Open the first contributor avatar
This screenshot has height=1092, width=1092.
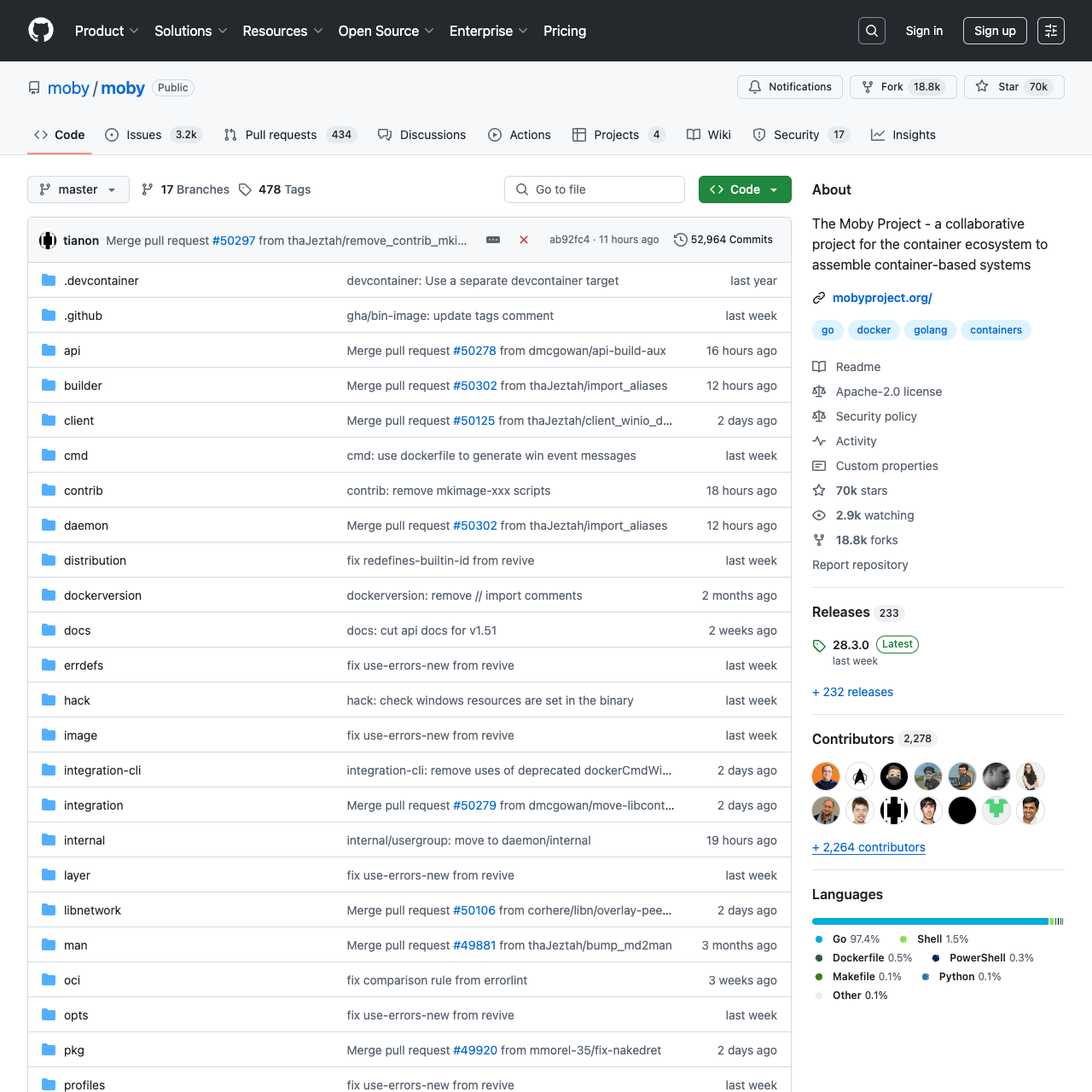coord(826,776)
